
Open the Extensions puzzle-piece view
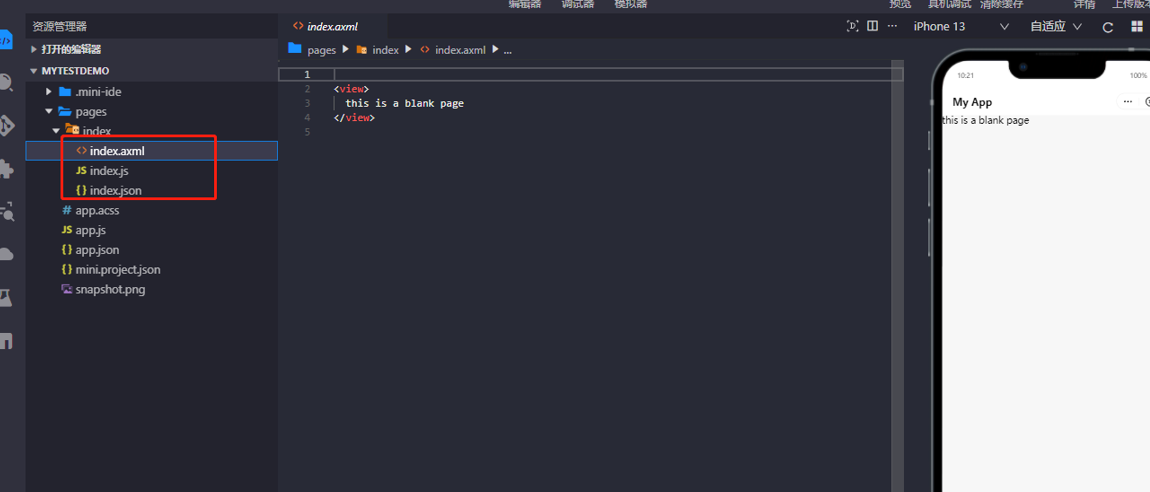coord(6,169)
